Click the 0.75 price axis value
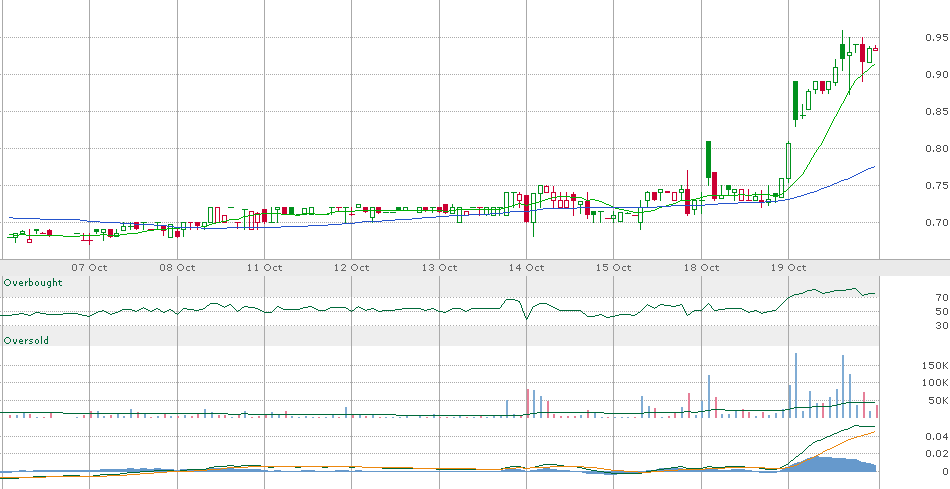Viewport: 950px width, 489px height. coord(936,185)
